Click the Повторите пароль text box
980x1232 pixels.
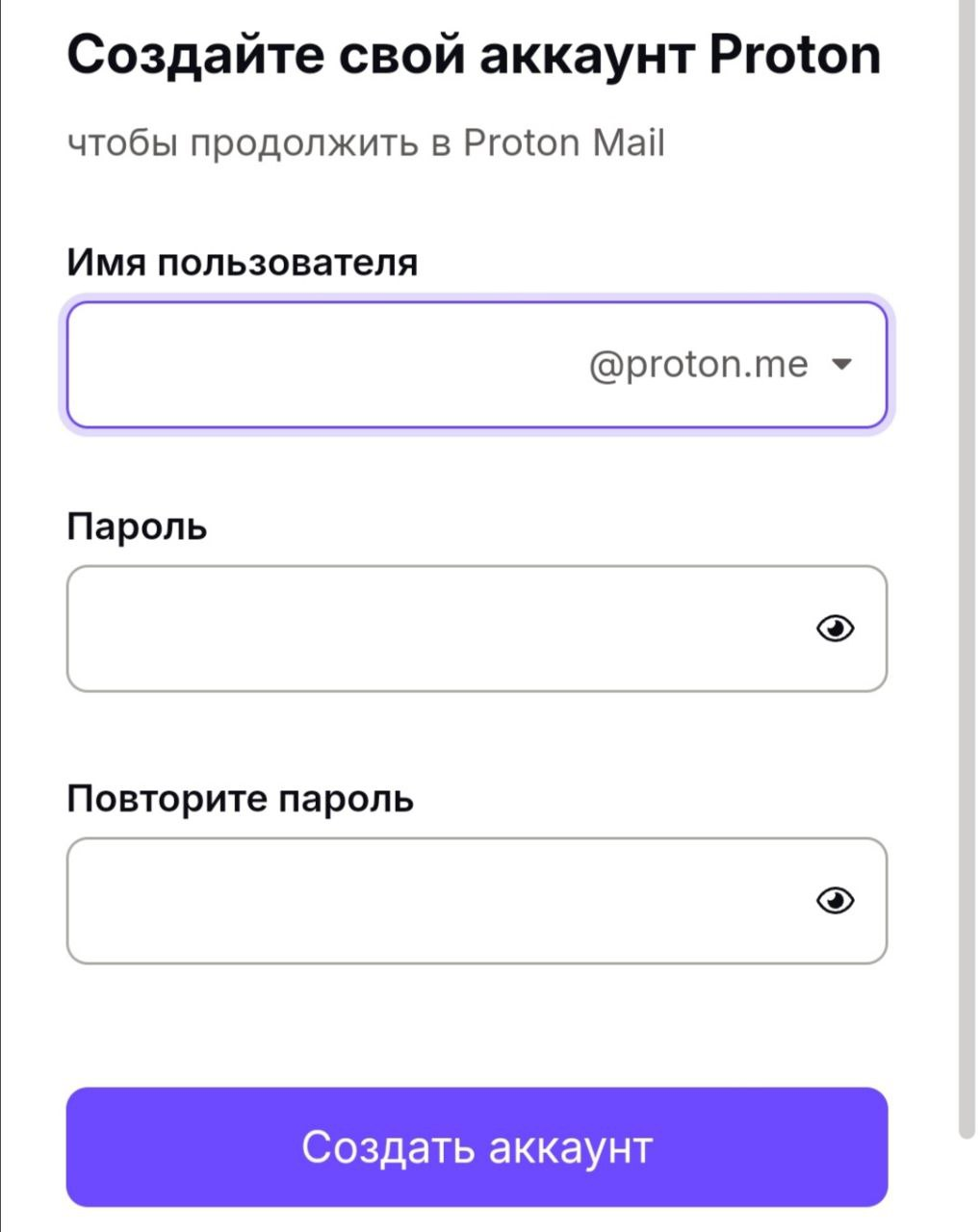click(x=385, y=901)
